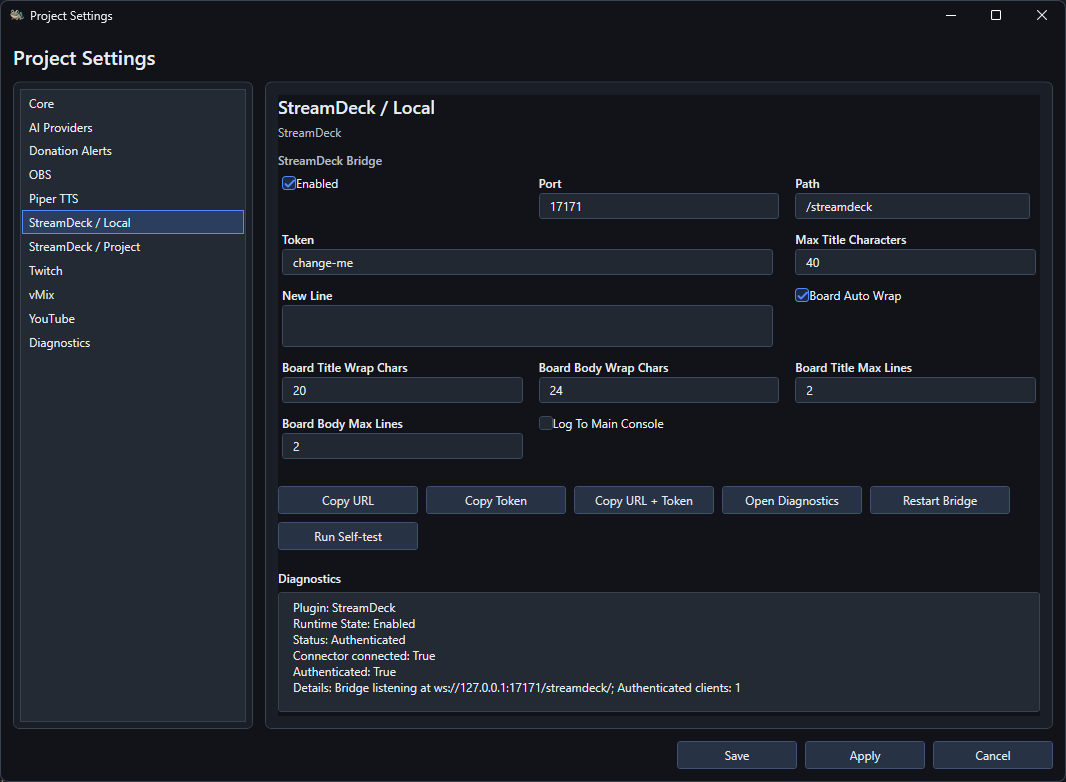Focus the Max Title Characters field
Screen dimensions: 1066x782
pyautogui.click(x=915, y=262)
